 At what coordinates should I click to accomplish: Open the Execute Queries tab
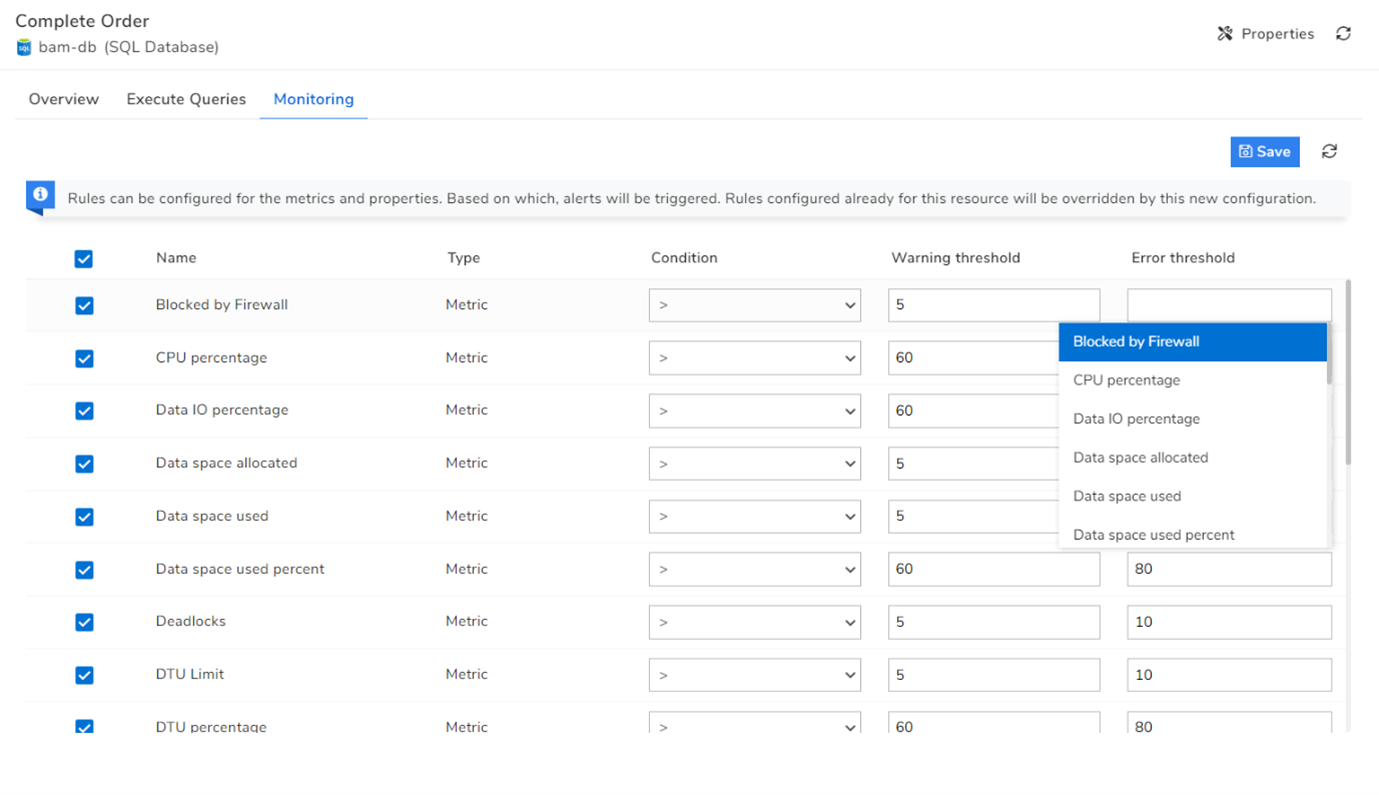(186, 99)
